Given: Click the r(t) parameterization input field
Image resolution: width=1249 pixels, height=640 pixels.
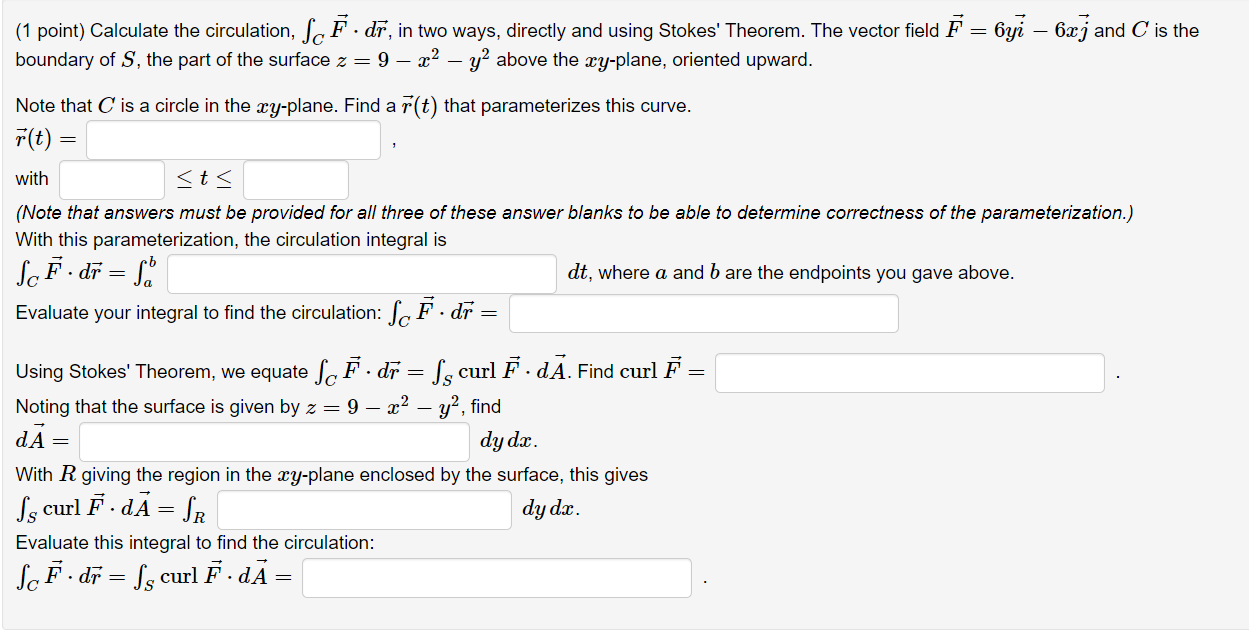Looking at the screenshot, I should (x=232, y=140).
